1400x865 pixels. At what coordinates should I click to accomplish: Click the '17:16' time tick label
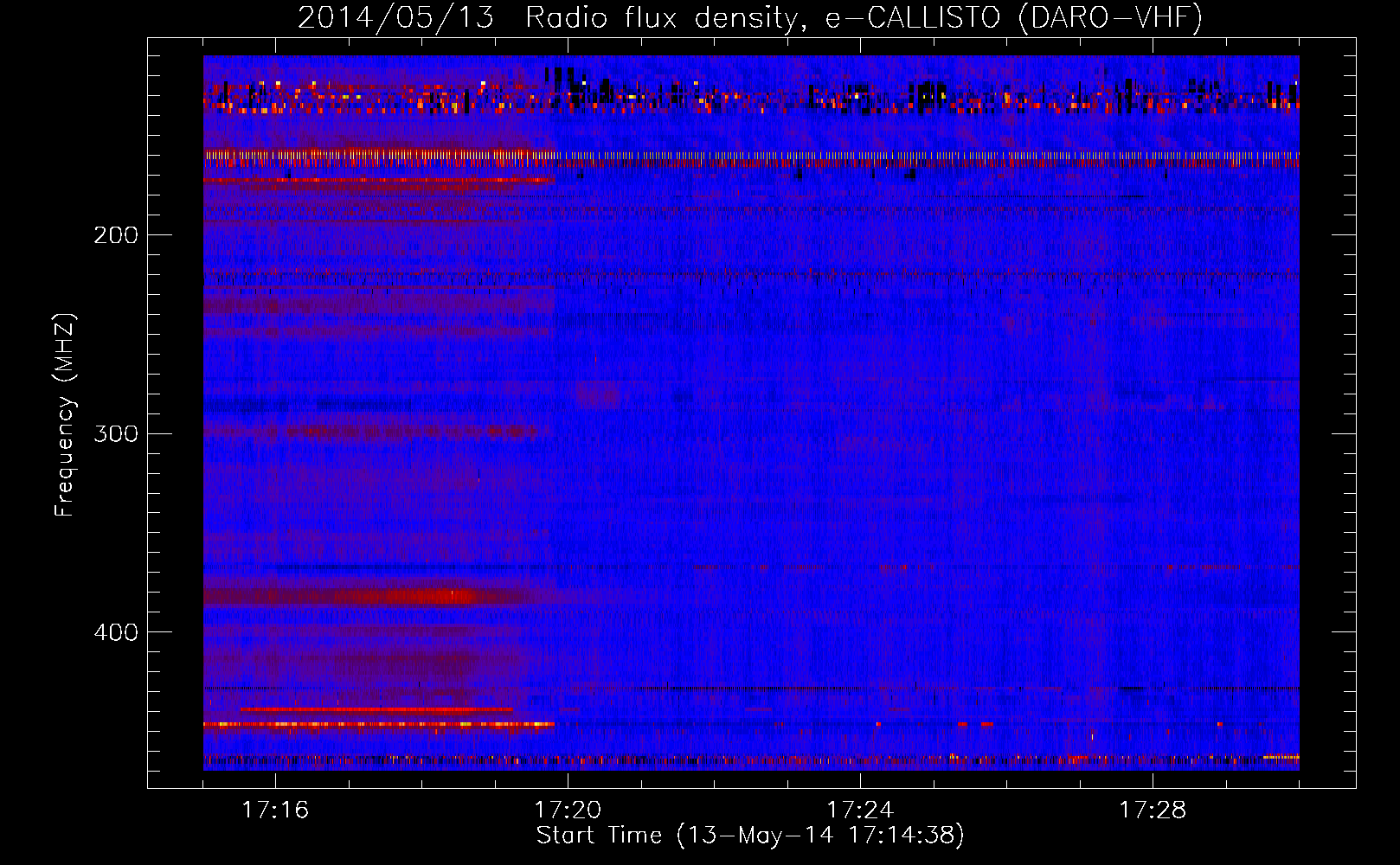tap(275, 811)
